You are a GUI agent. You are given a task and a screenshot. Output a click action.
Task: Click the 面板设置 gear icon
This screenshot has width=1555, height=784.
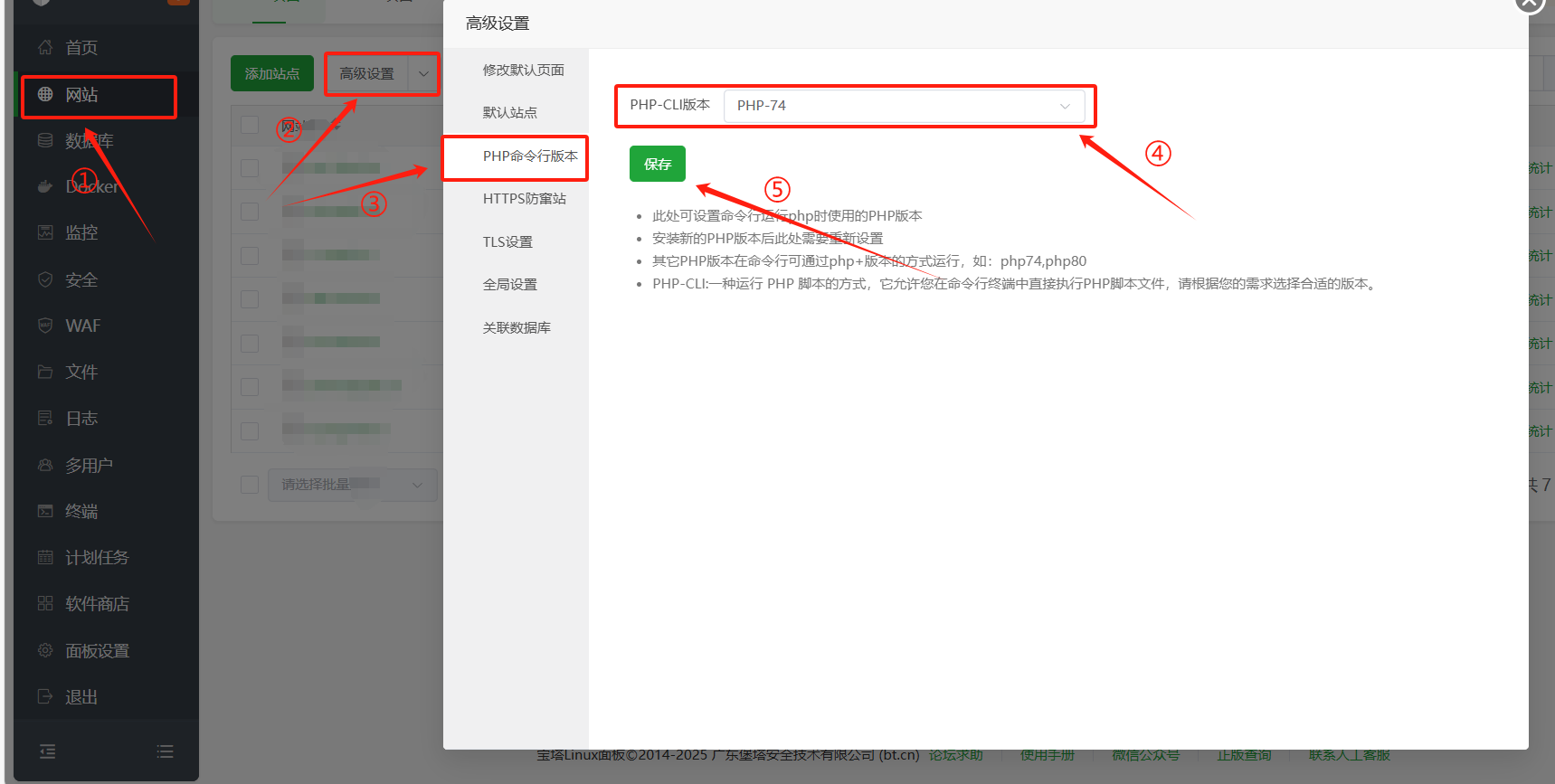click(x=45, y=650)
